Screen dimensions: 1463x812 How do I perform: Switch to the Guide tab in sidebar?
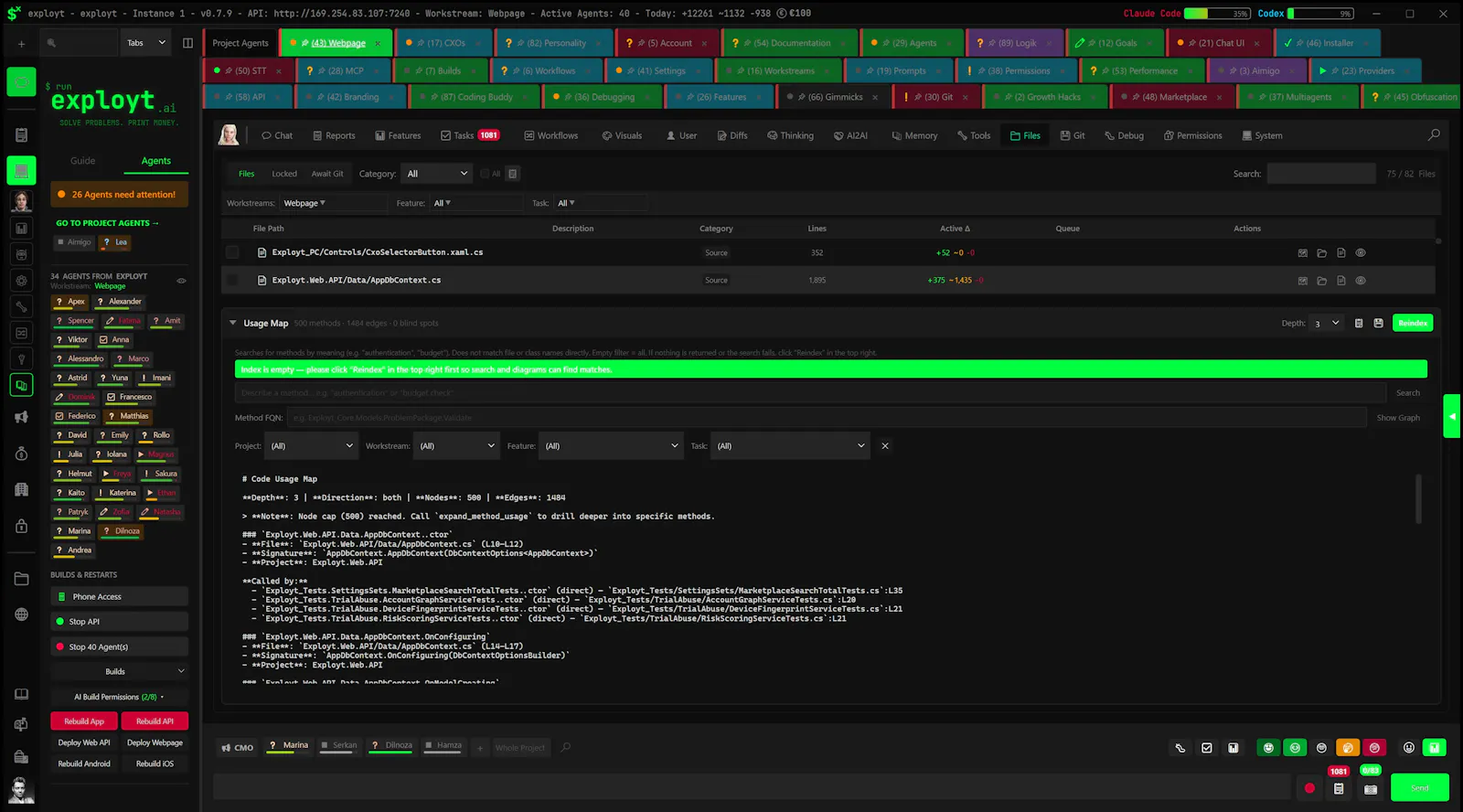click(x=83, y=161)
